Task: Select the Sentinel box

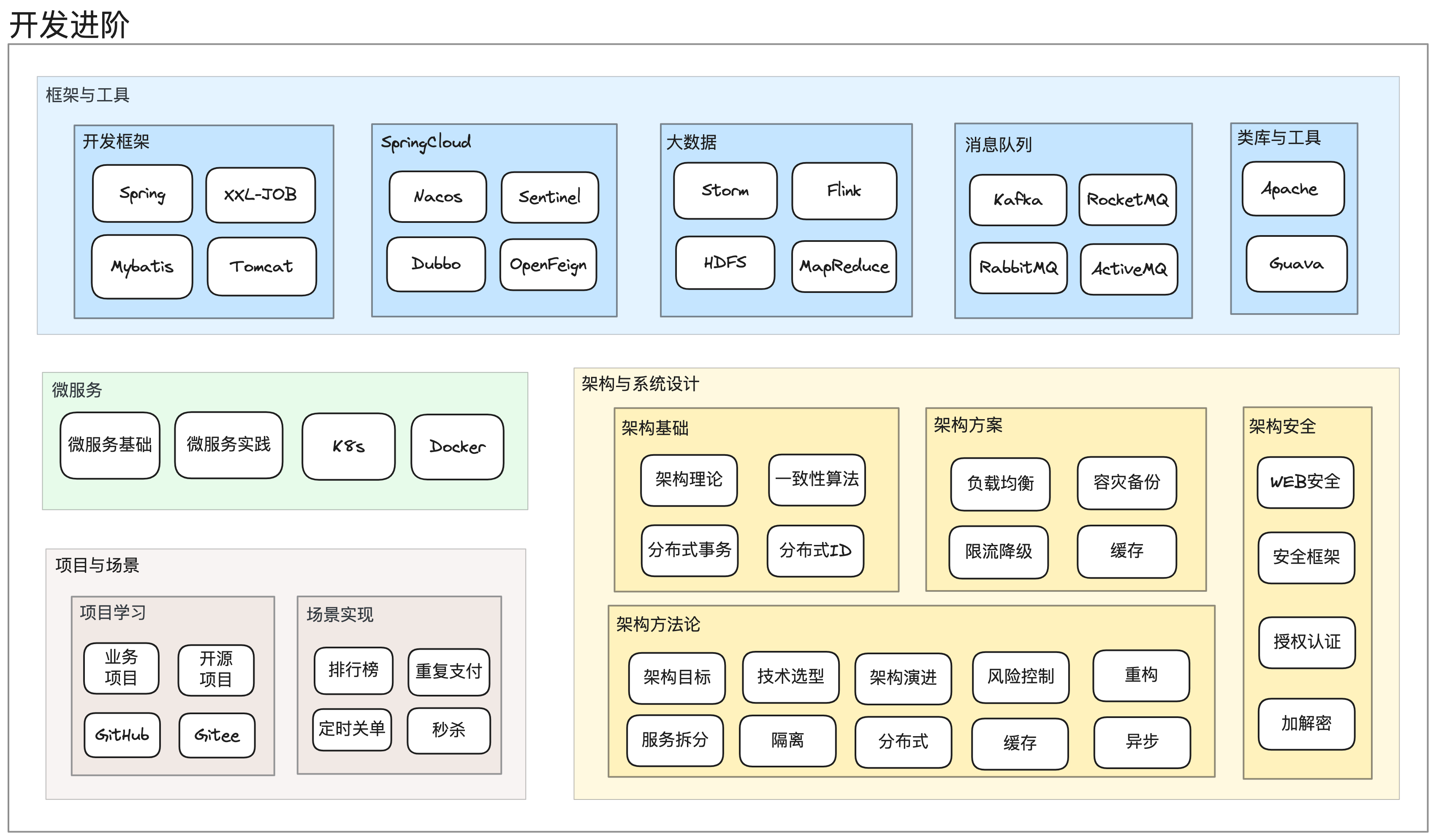Action: point(550,197)
